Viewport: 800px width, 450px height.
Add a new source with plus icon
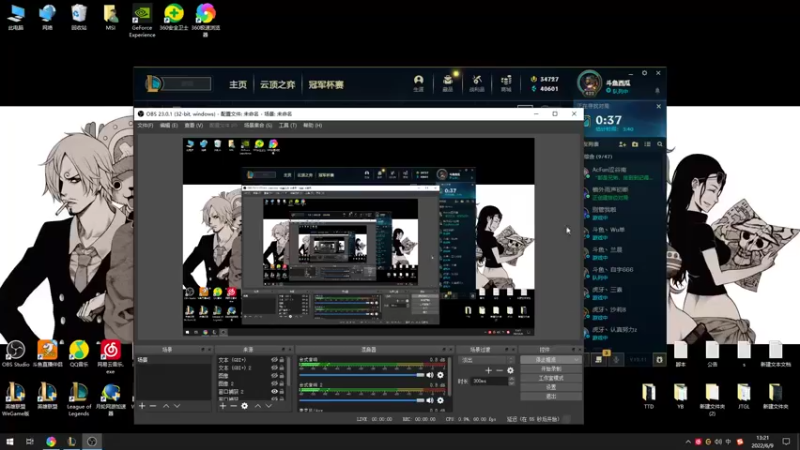[222, 406]
